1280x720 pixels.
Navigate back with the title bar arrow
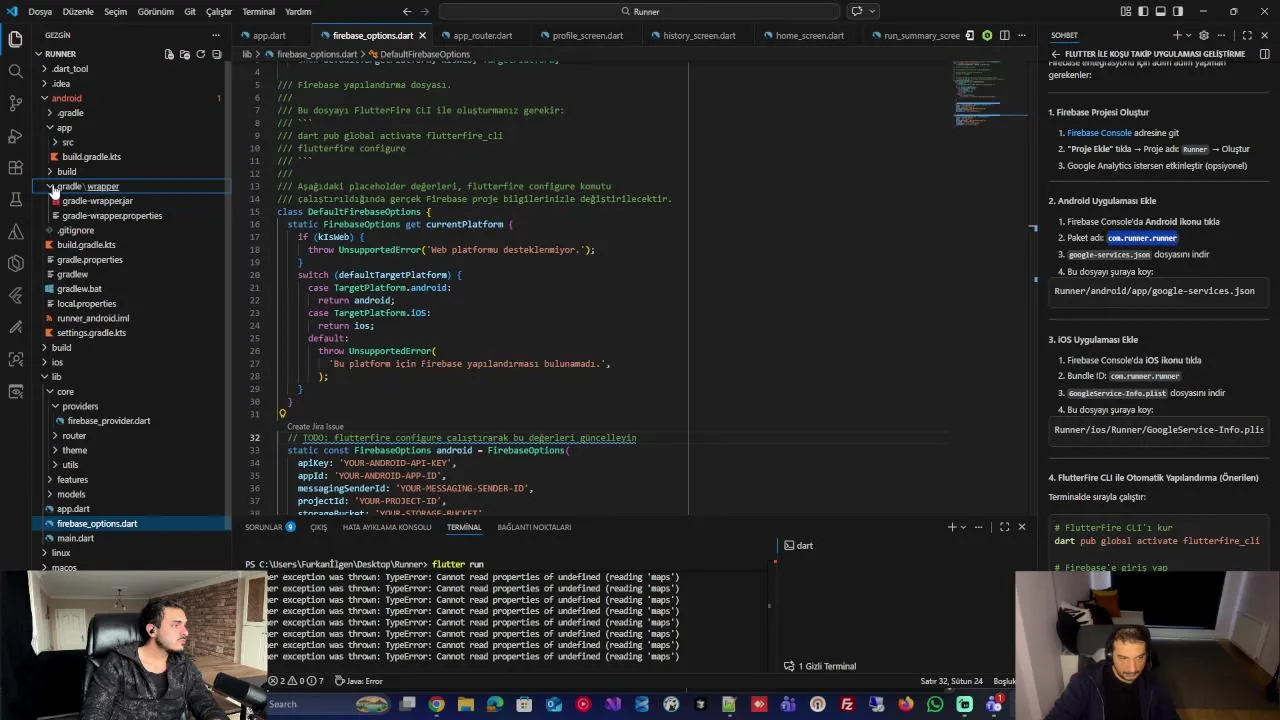pos(407,12)
